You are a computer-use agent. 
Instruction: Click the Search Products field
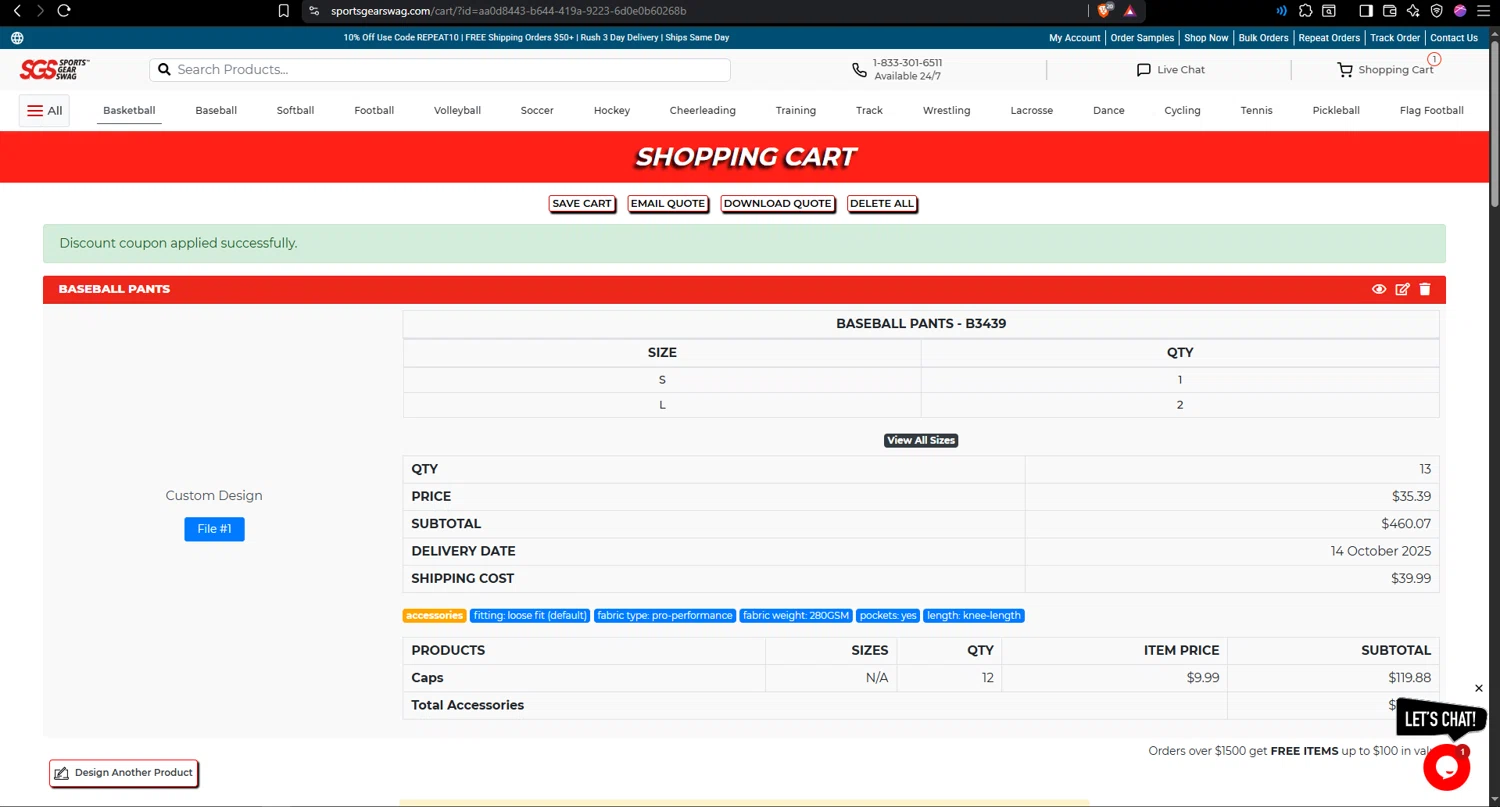click(x=440, y=70)
